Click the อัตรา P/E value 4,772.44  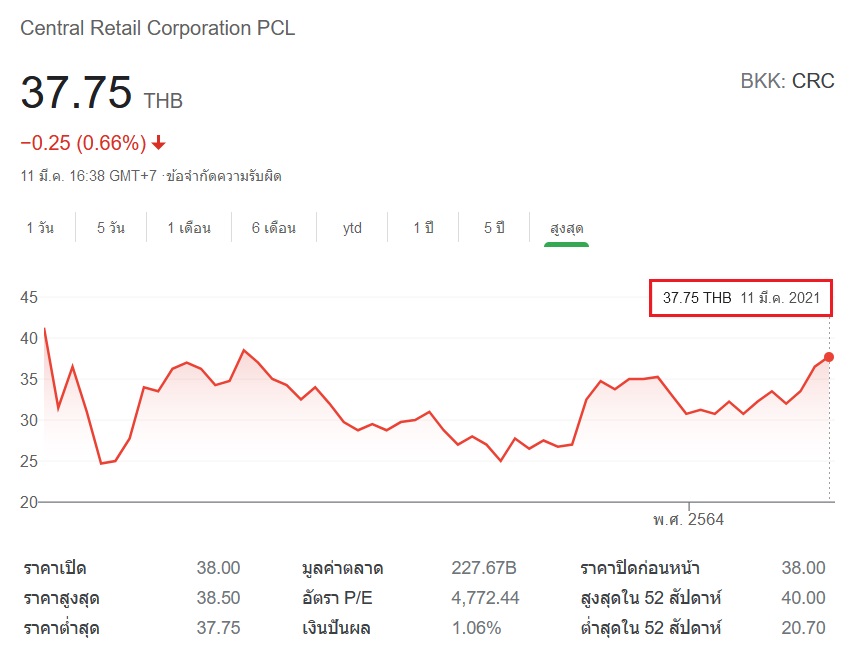coord(485,598)
